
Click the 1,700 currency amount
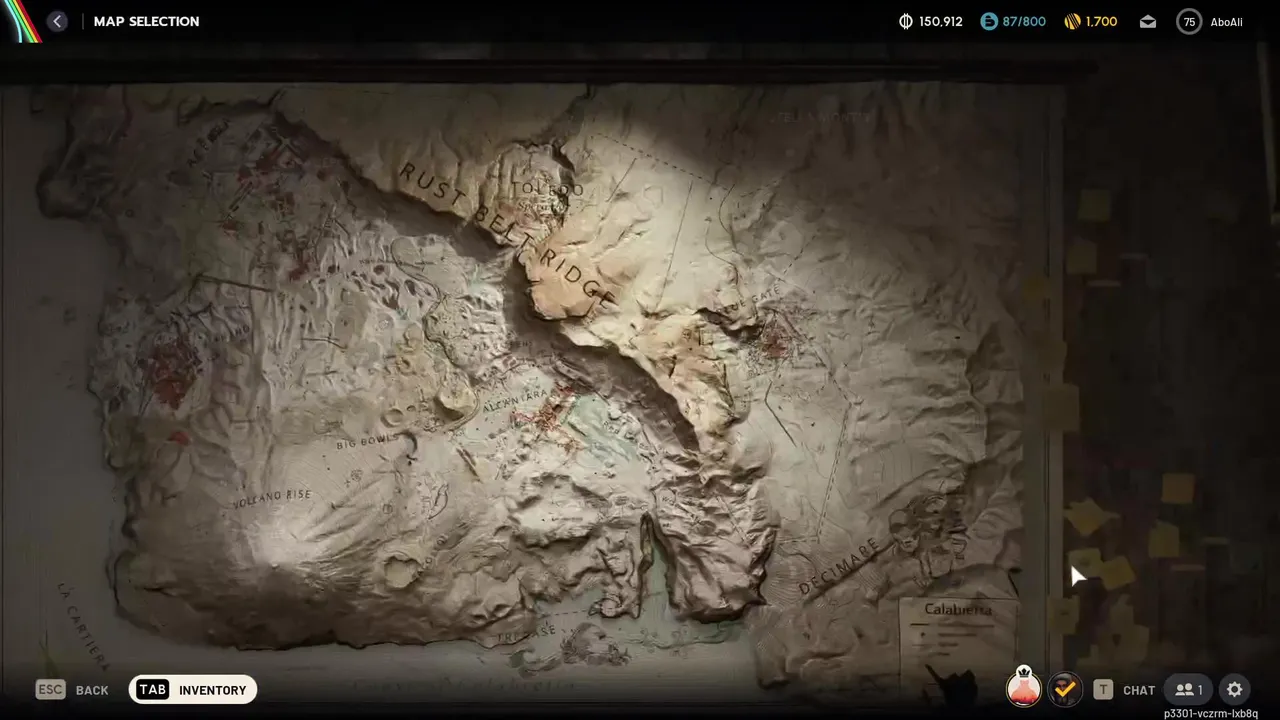[x=1101, y=21]
